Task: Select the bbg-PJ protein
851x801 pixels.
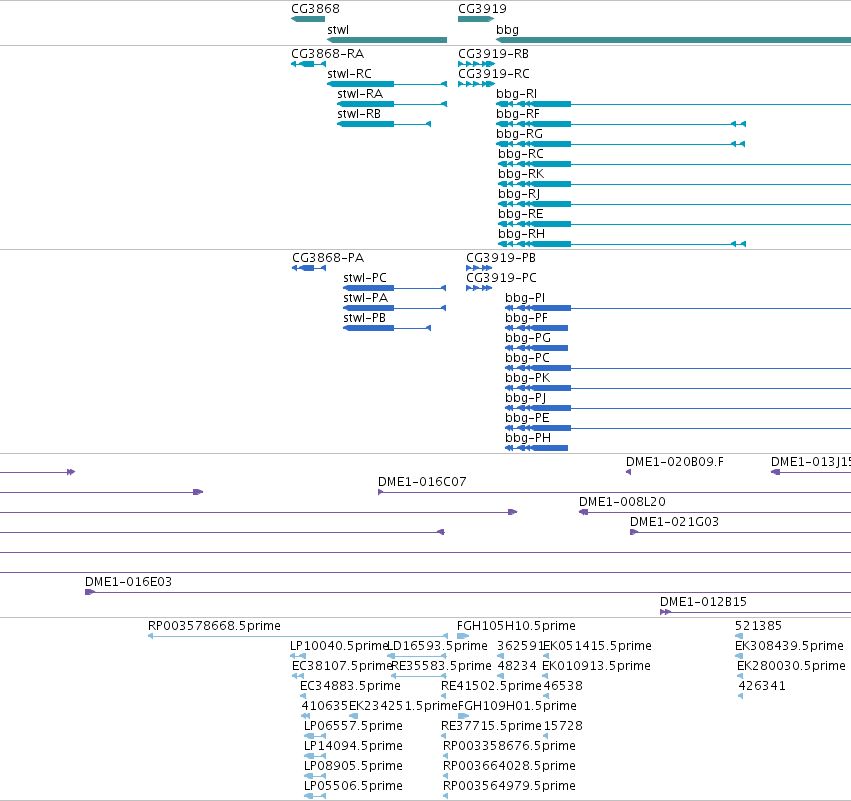Action: click(678, 408)
